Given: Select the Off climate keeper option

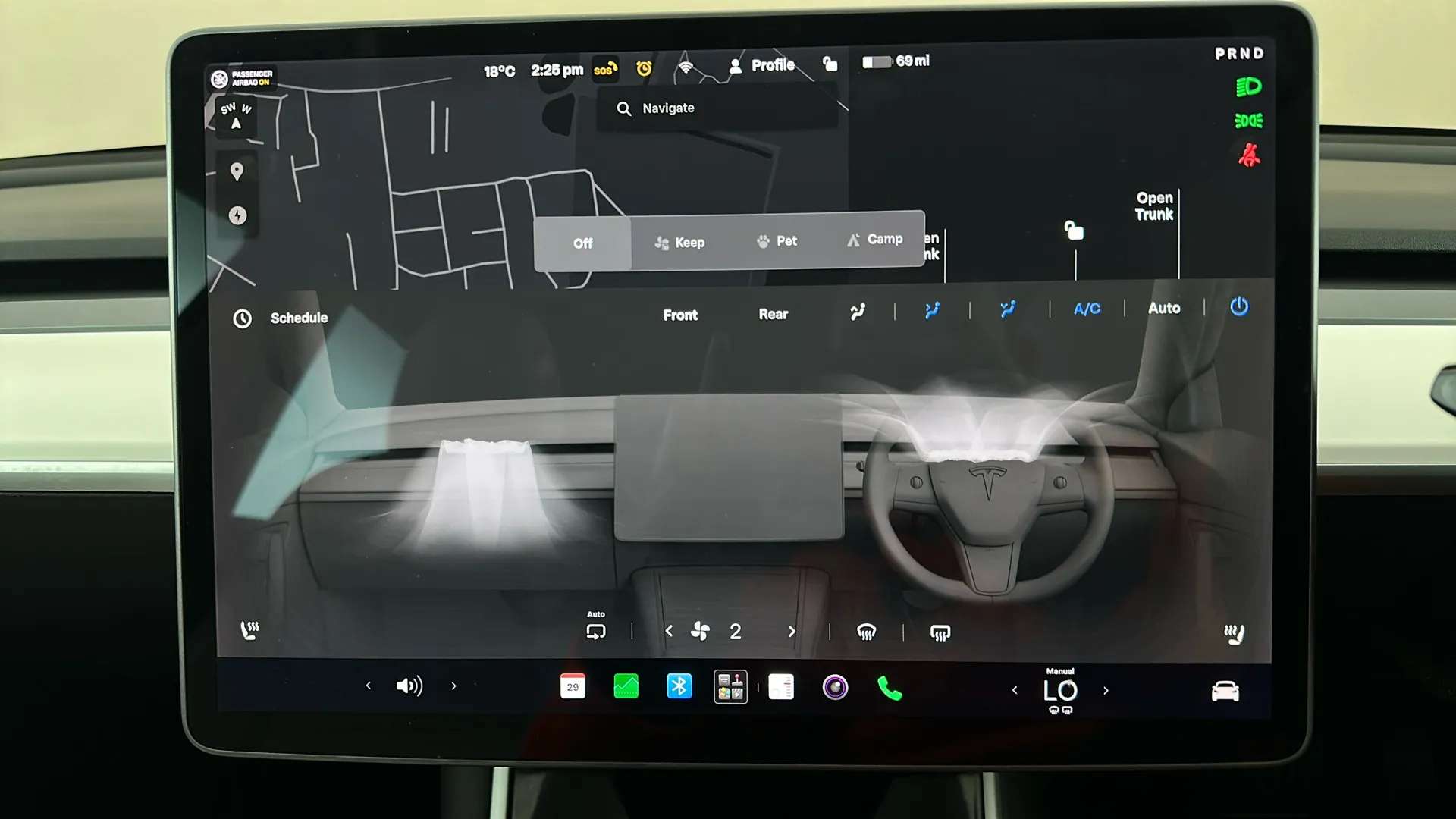Looking at the screenshot, I should pos(582,243).
